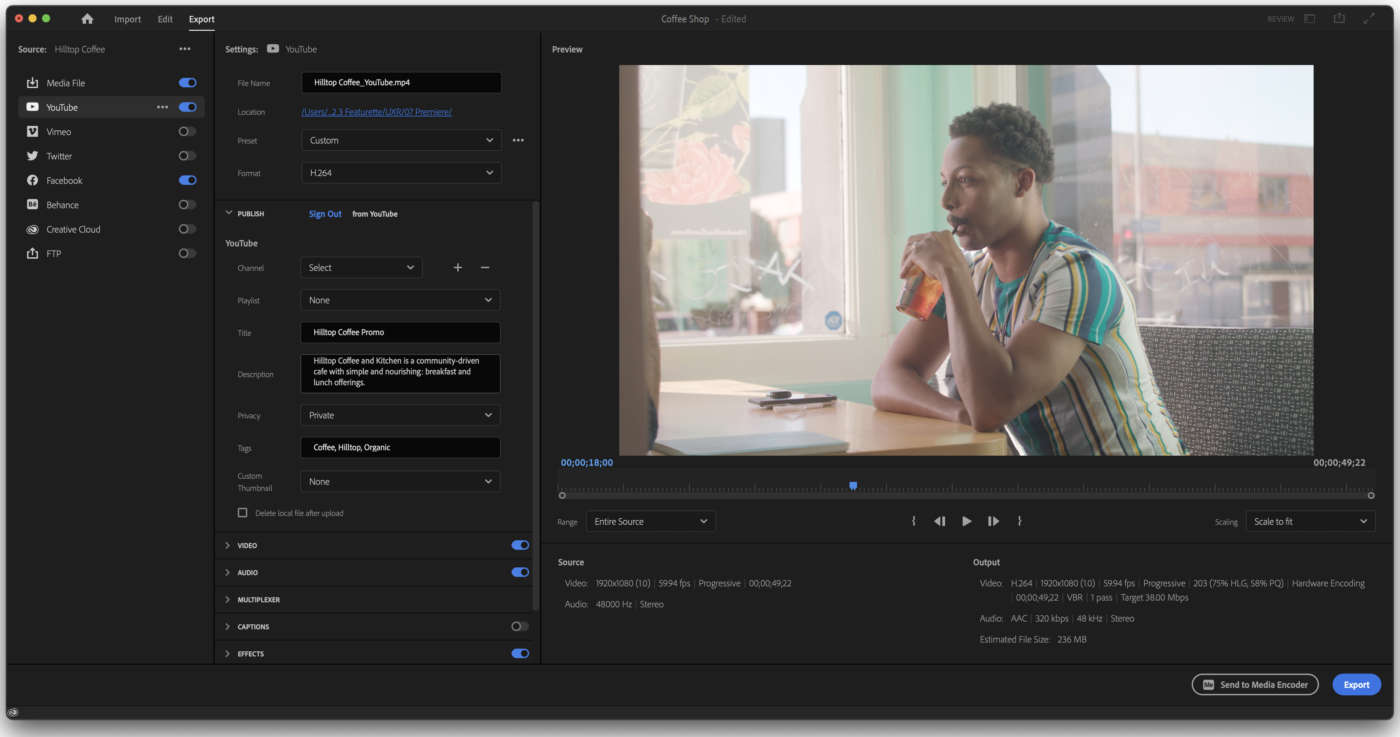The height and width of the screenshot is (737, 1400).
Task: Click the share icon at top right
Action: (1339, 19)
